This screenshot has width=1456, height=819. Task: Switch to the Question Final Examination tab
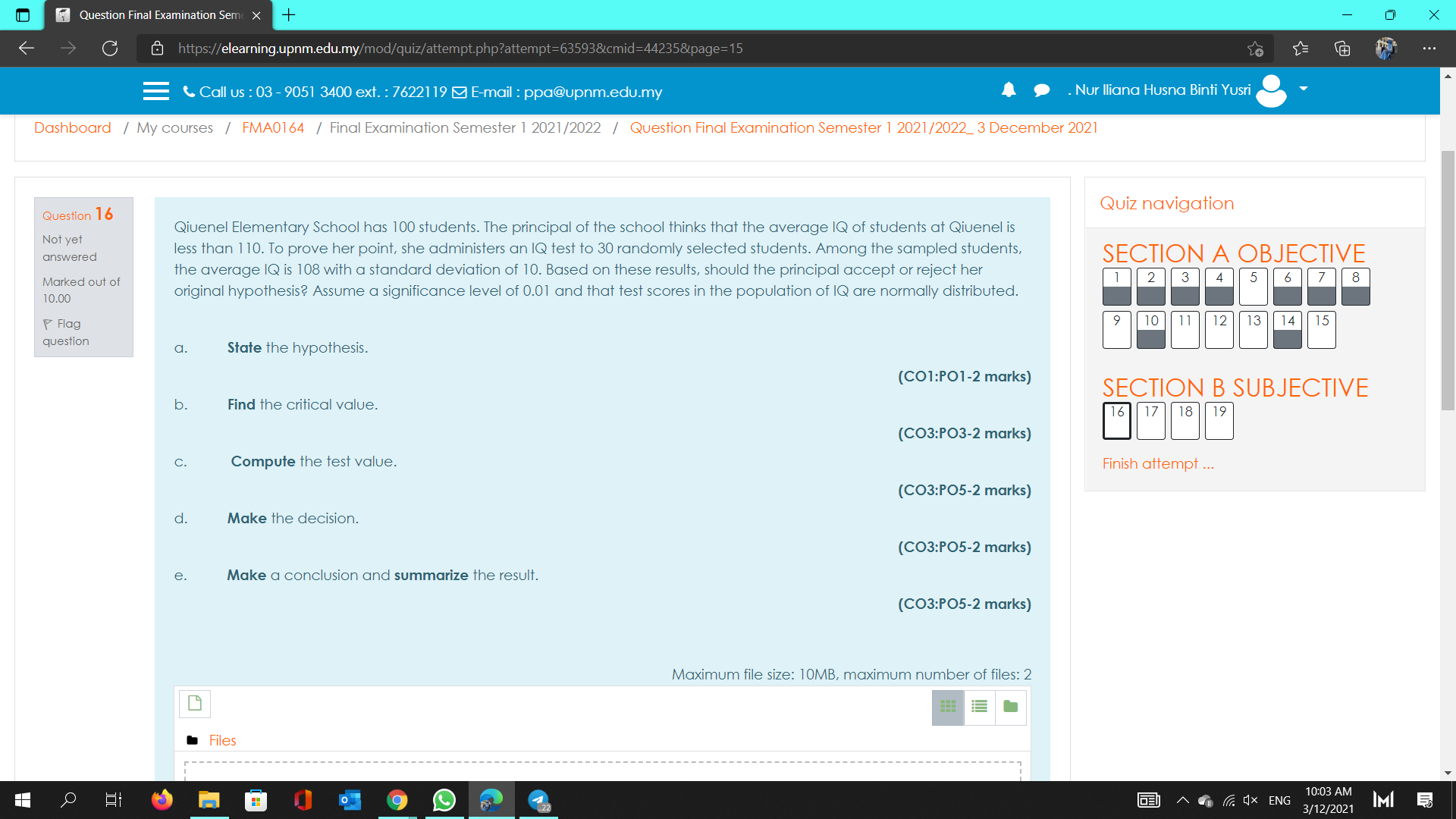pos(152,15)
